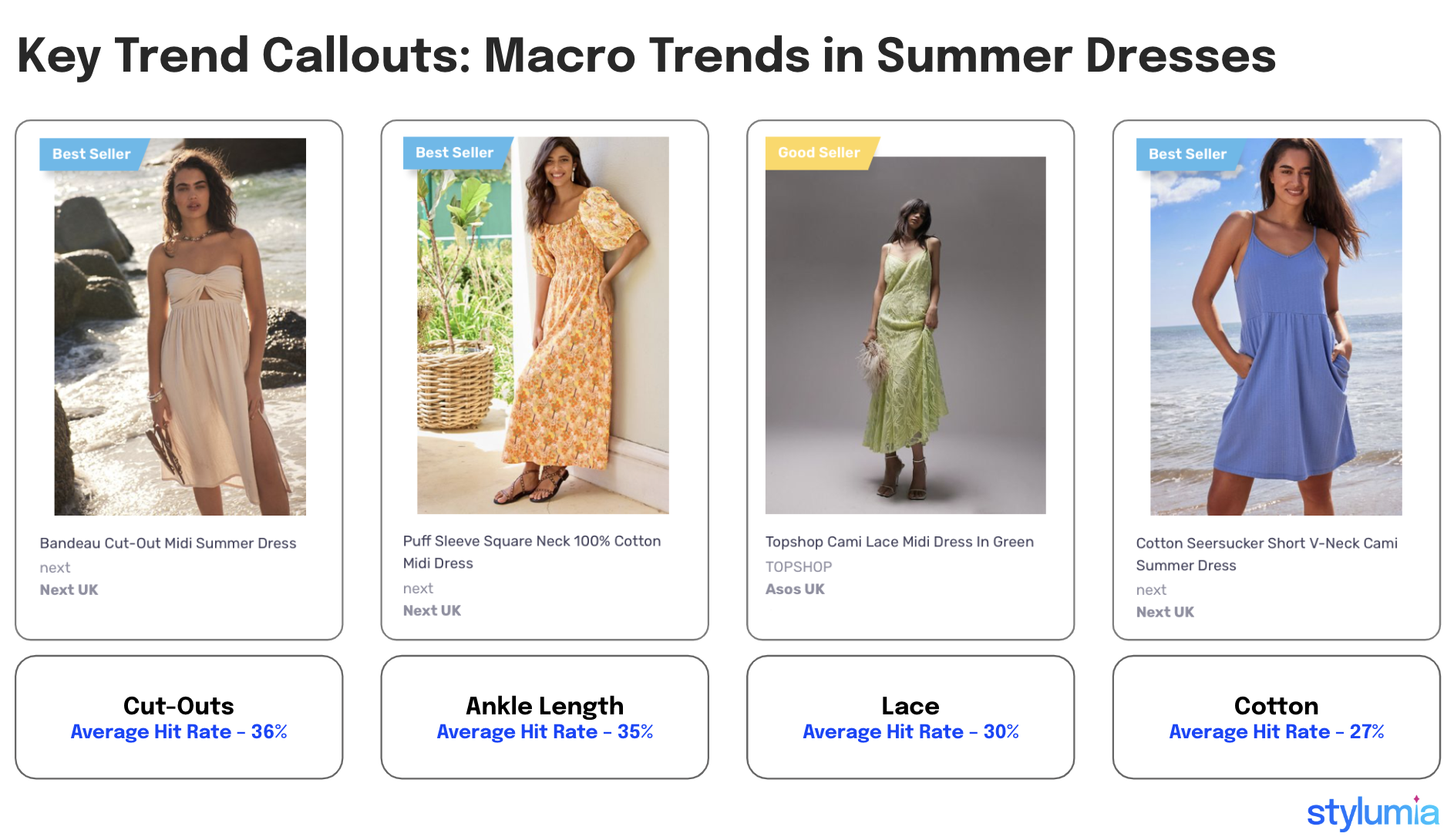Click the Good Seller badge on lace dress
Image resolution: width=1454 pixels, height=840 pixels.
[x=818, y=153]
